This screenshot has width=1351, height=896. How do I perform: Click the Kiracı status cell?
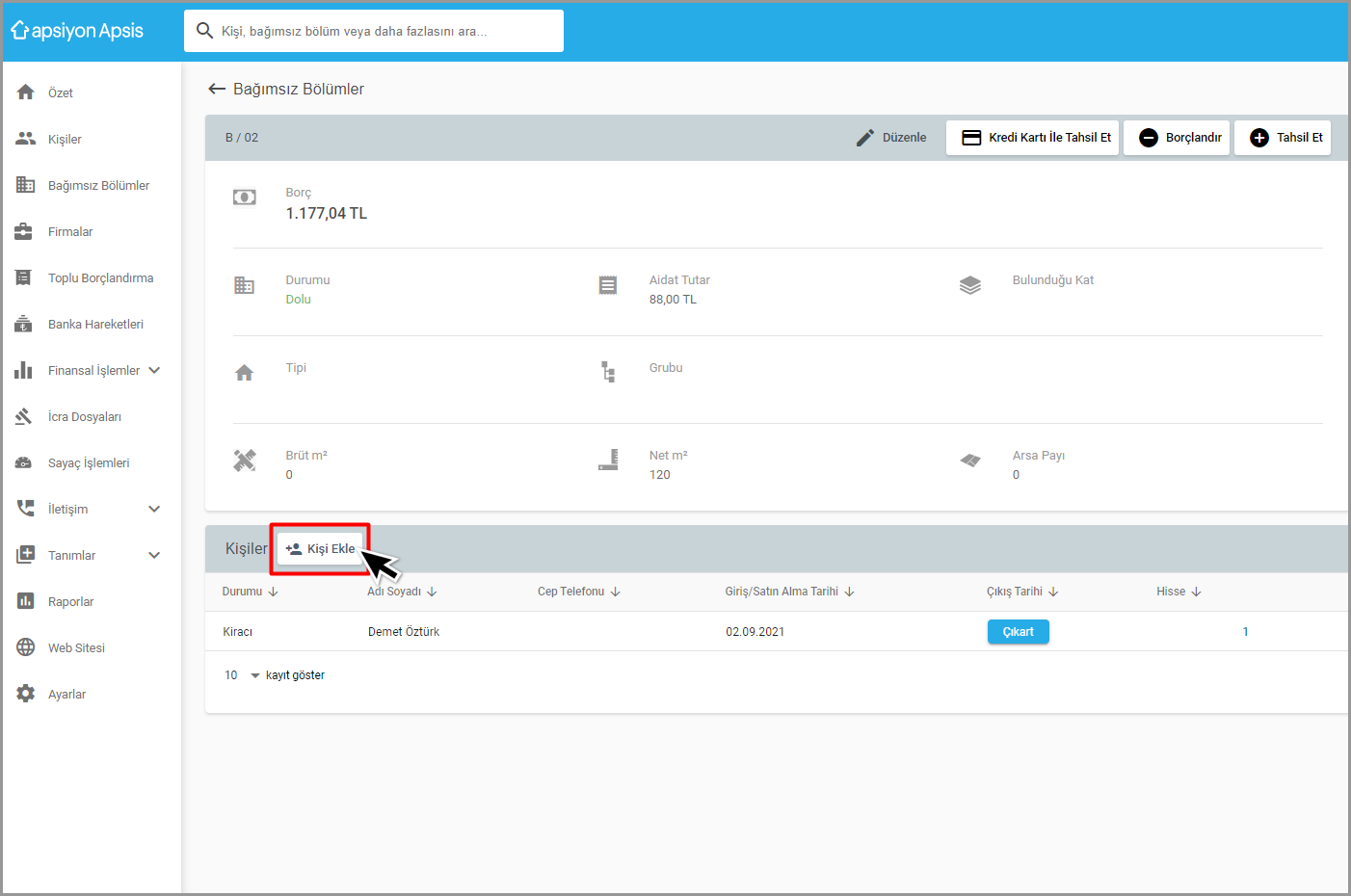pyautogui.click(x=238, y=632)
